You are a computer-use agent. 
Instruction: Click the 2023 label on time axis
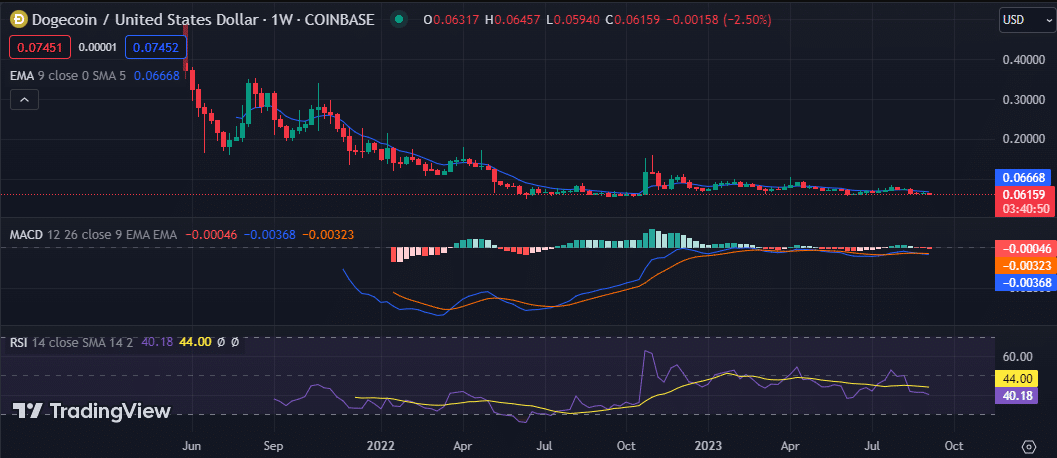click(708, 446)
